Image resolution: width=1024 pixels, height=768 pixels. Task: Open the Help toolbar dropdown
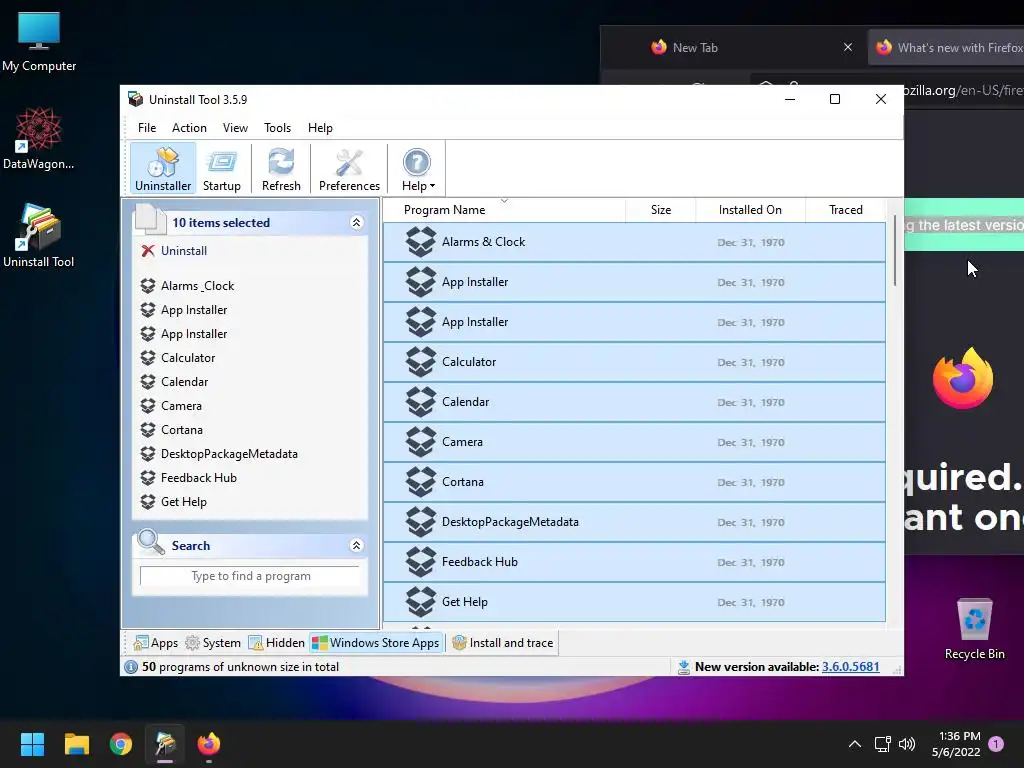pyautogui.click(x=417, y=169)
